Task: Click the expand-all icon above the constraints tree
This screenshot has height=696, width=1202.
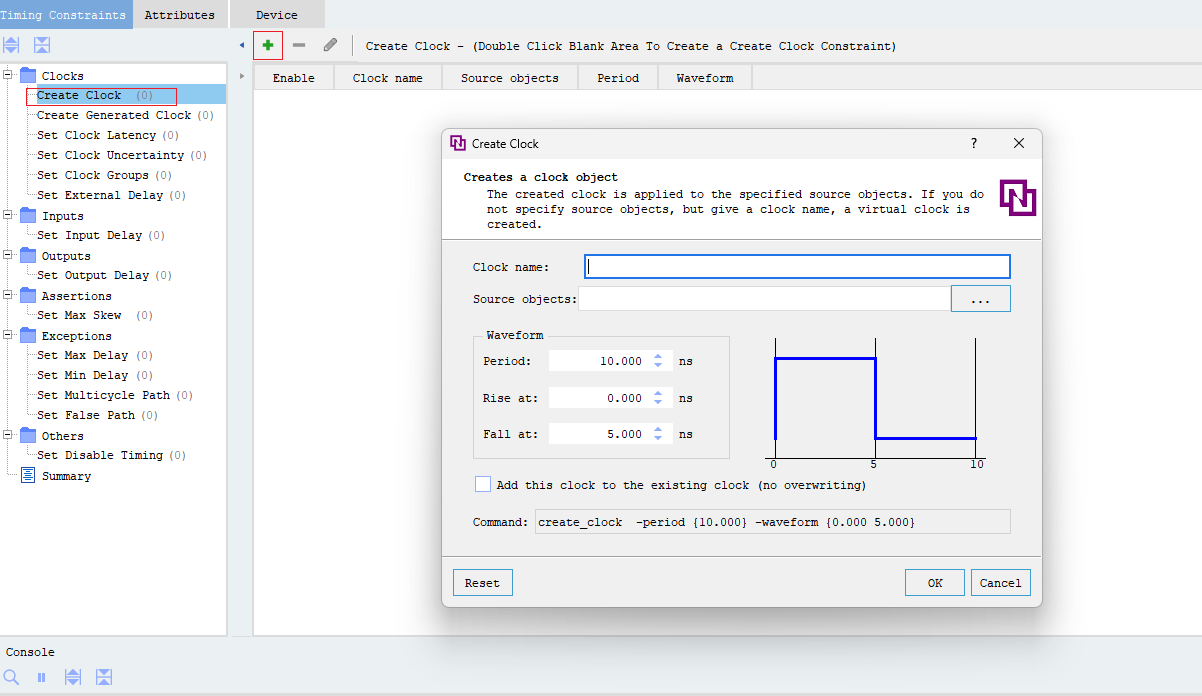Action: tap(11, 45)
